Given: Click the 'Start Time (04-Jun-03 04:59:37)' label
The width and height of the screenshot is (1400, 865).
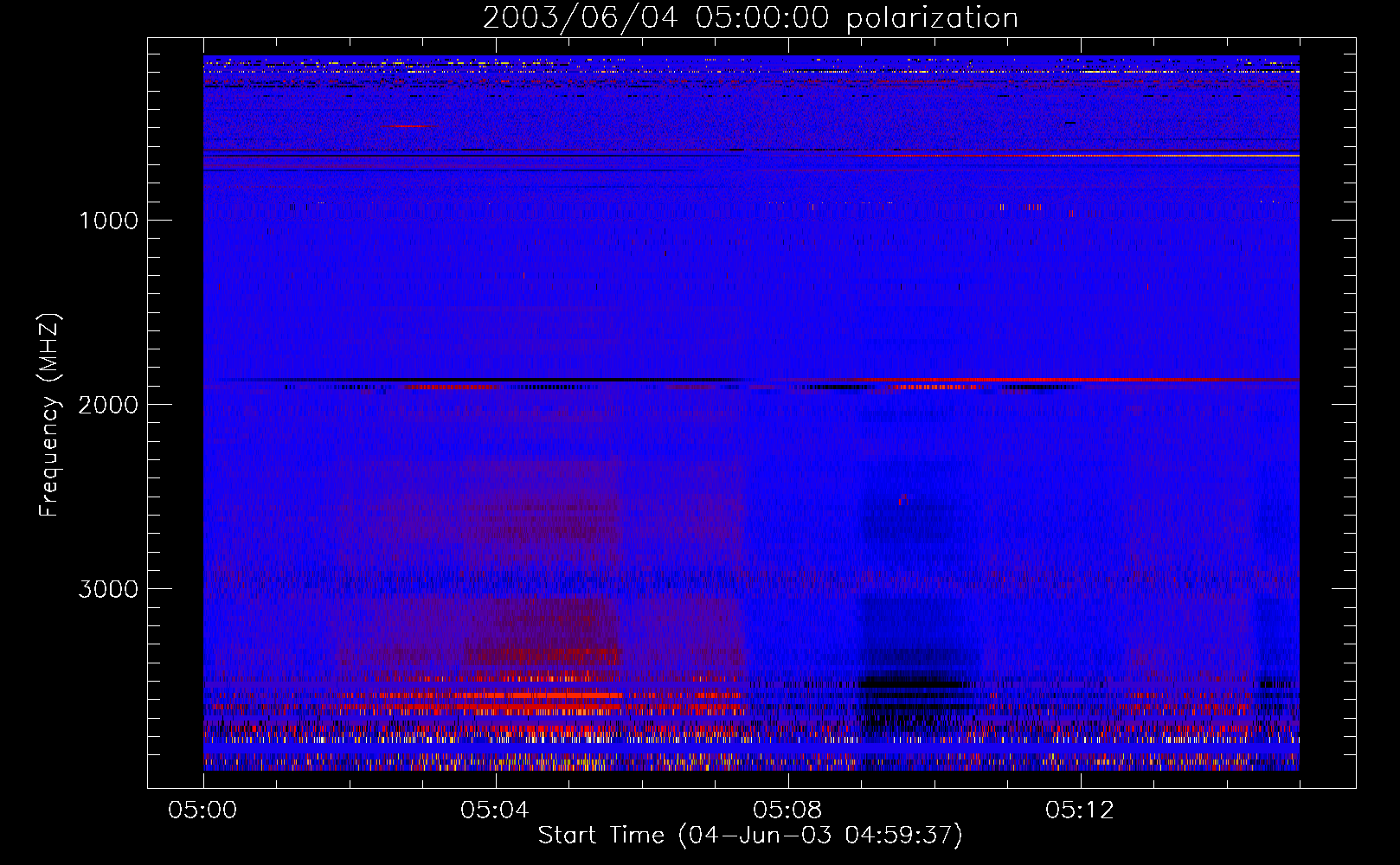Looking at the screenshot, I should click(750, 836).
